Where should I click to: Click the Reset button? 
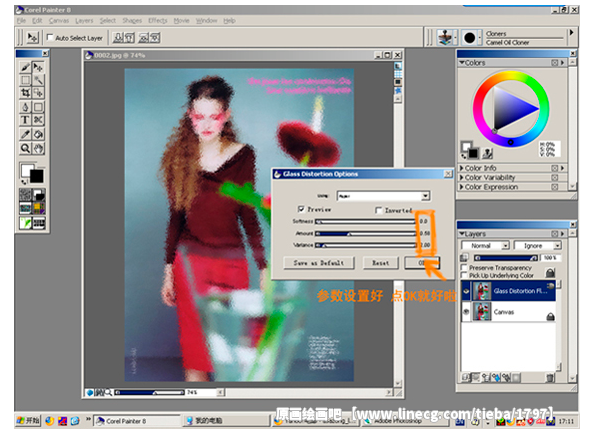(x=381, y=263)
